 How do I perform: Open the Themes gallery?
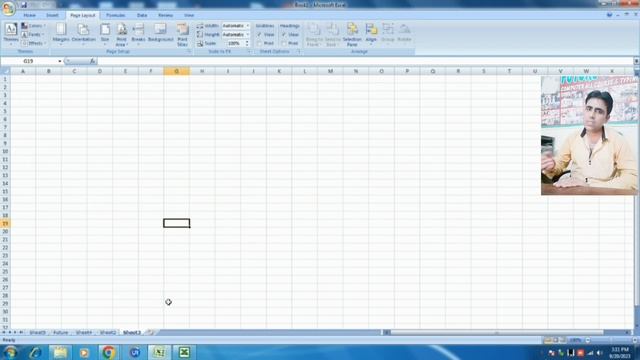11,35
